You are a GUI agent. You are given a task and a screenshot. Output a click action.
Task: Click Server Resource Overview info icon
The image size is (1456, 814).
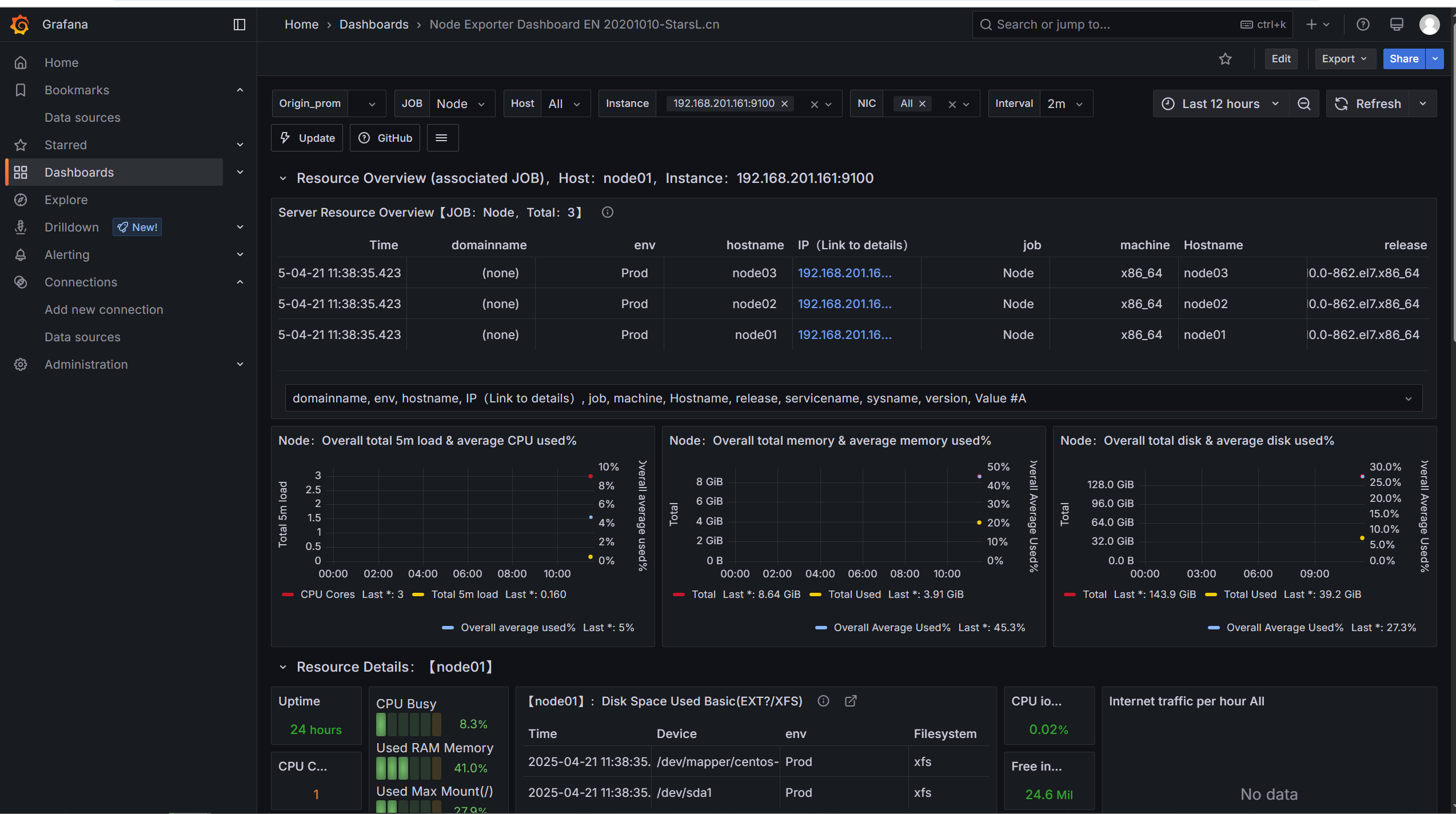pos(607,213)
